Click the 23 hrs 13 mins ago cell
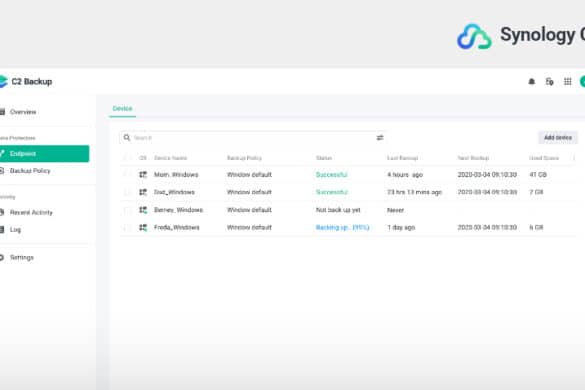This screenshot has width=585, height=390. (x=414, y=192)
